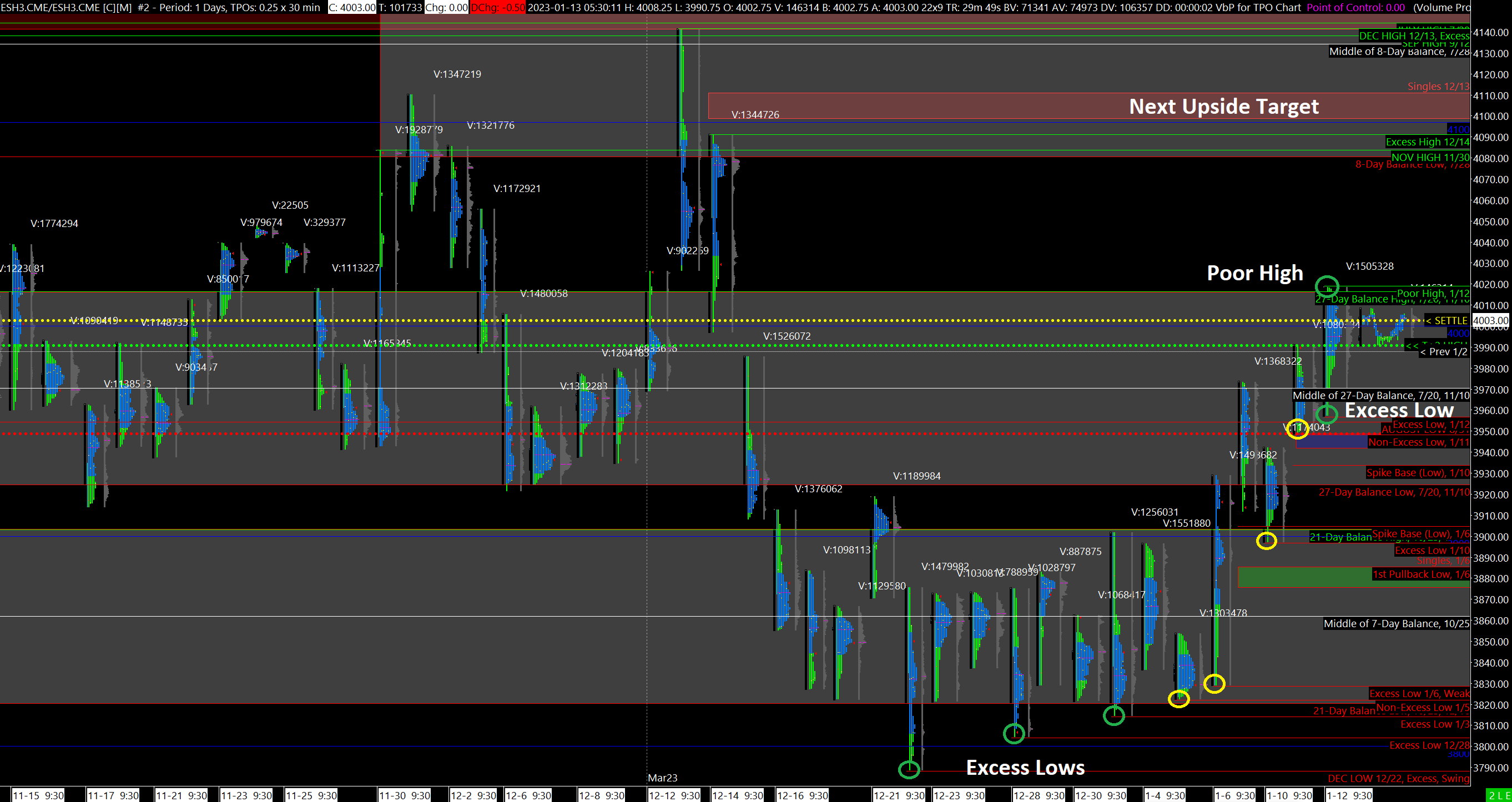Click the yellow SETTLE label

click(x=1446, y=321)
